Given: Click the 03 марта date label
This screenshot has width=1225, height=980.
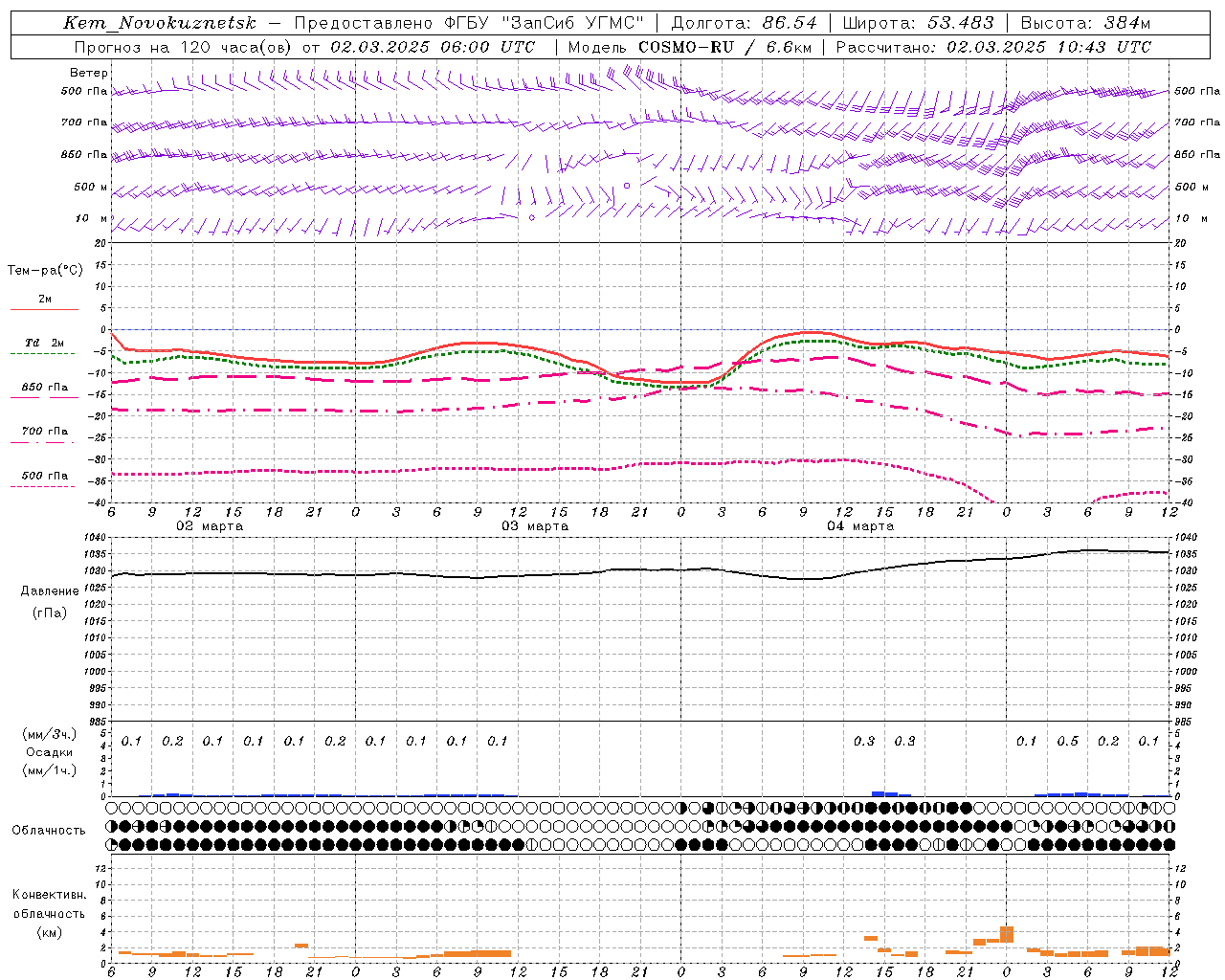Looking at the screenshot, I should 535,526.
